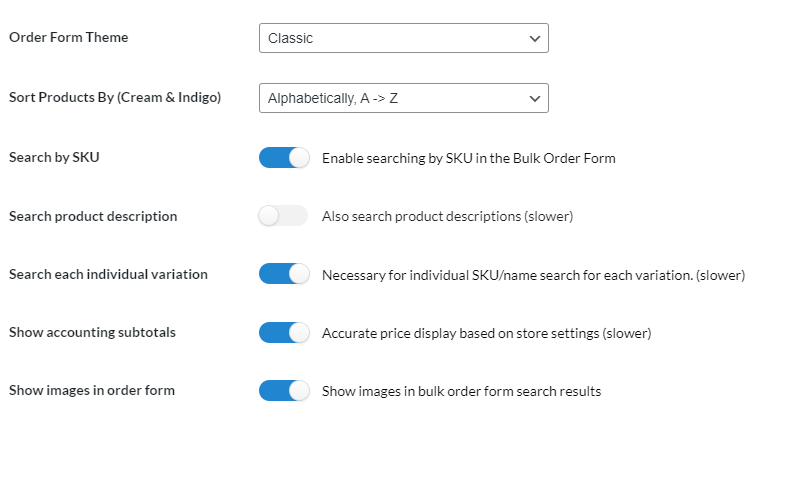
Task: Click the chevron arrow beside Alphabetically, A -> Z
Action: click(535, 99)
